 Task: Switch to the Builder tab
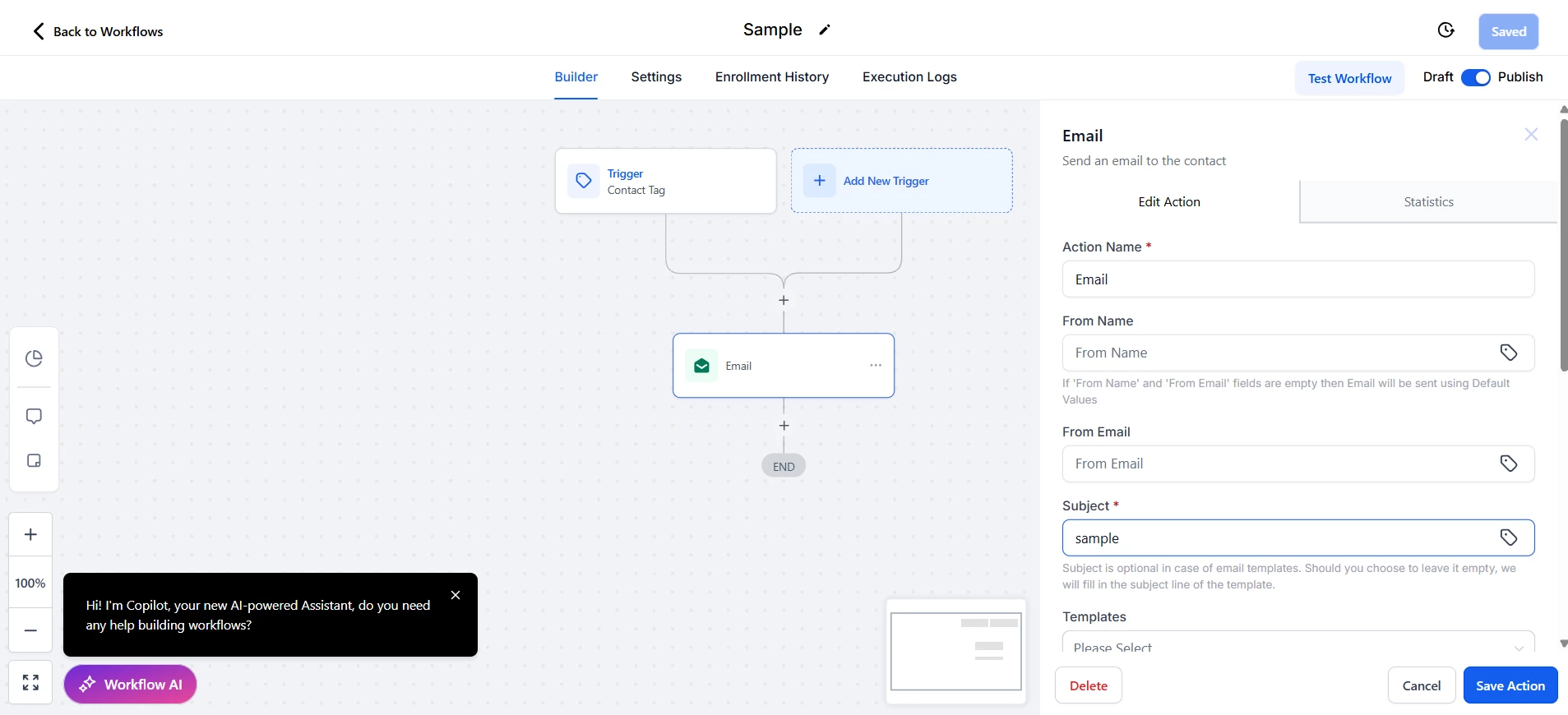tap(576, 76)
